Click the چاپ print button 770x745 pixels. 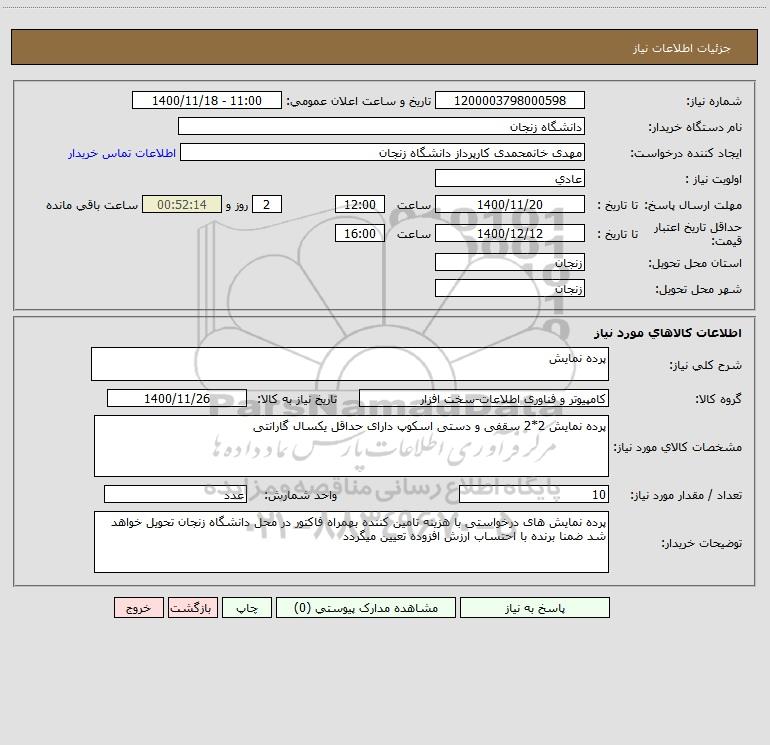247,607
